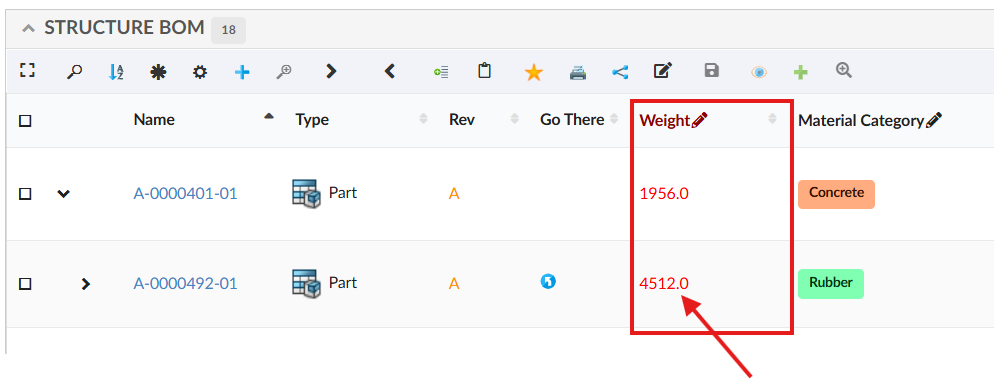Click the A-Z sort icon
Viewport: 994px width, 379px height.
(x=115, y=72)
